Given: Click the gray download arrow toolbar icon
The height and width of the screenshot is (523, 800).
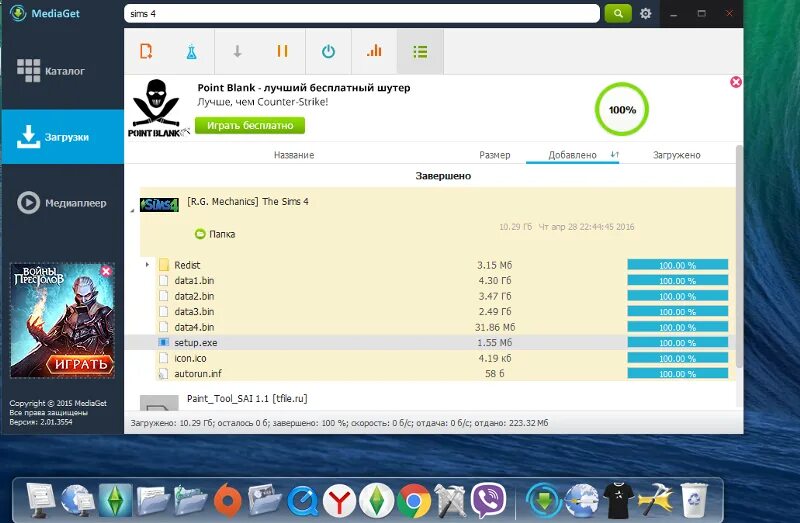Looking at the screenshot, I should 237,52.
